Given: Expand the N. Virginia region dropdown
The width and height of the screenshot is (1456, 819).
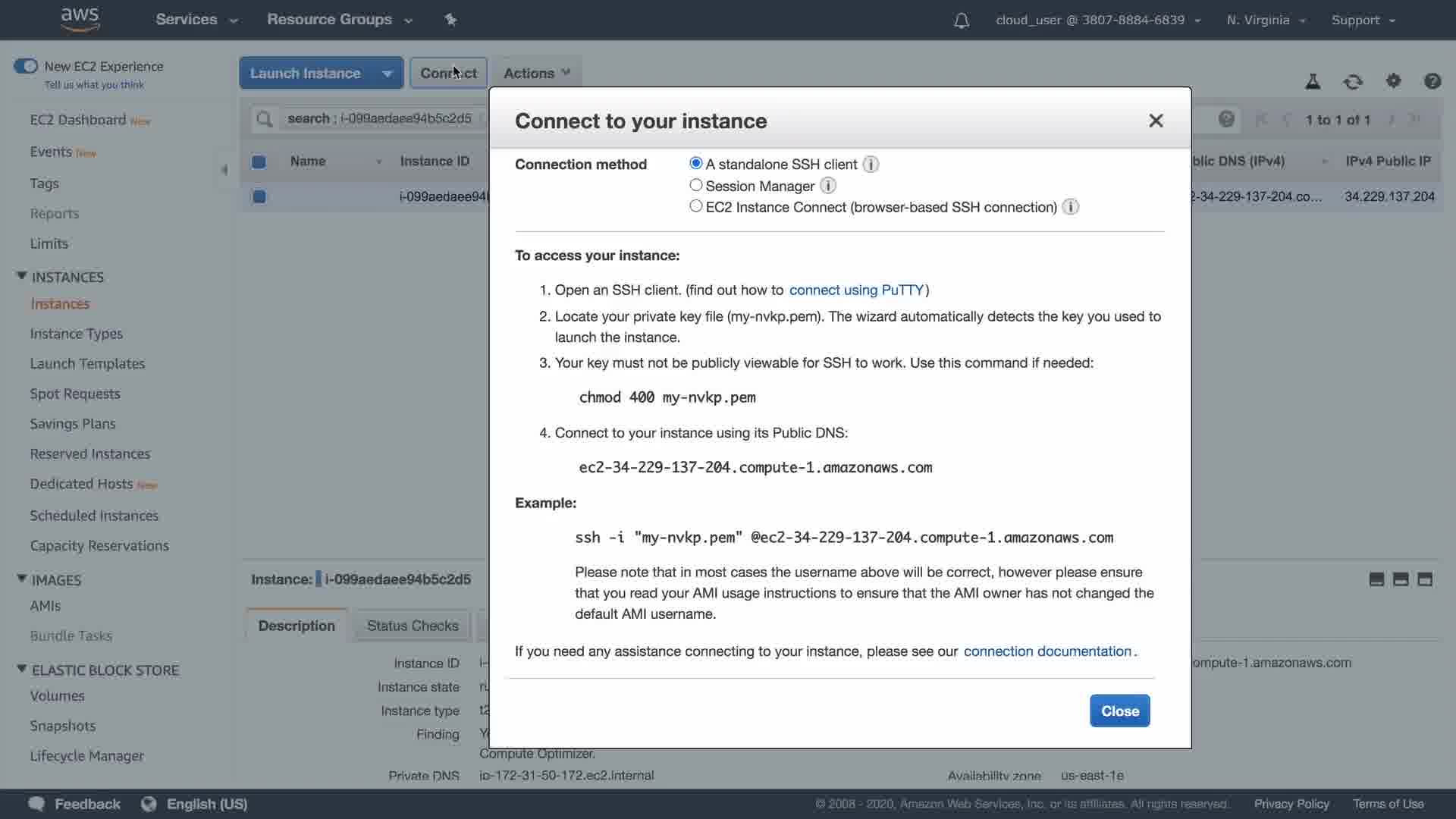Looking at the screenshot, I should point(1266,20).
